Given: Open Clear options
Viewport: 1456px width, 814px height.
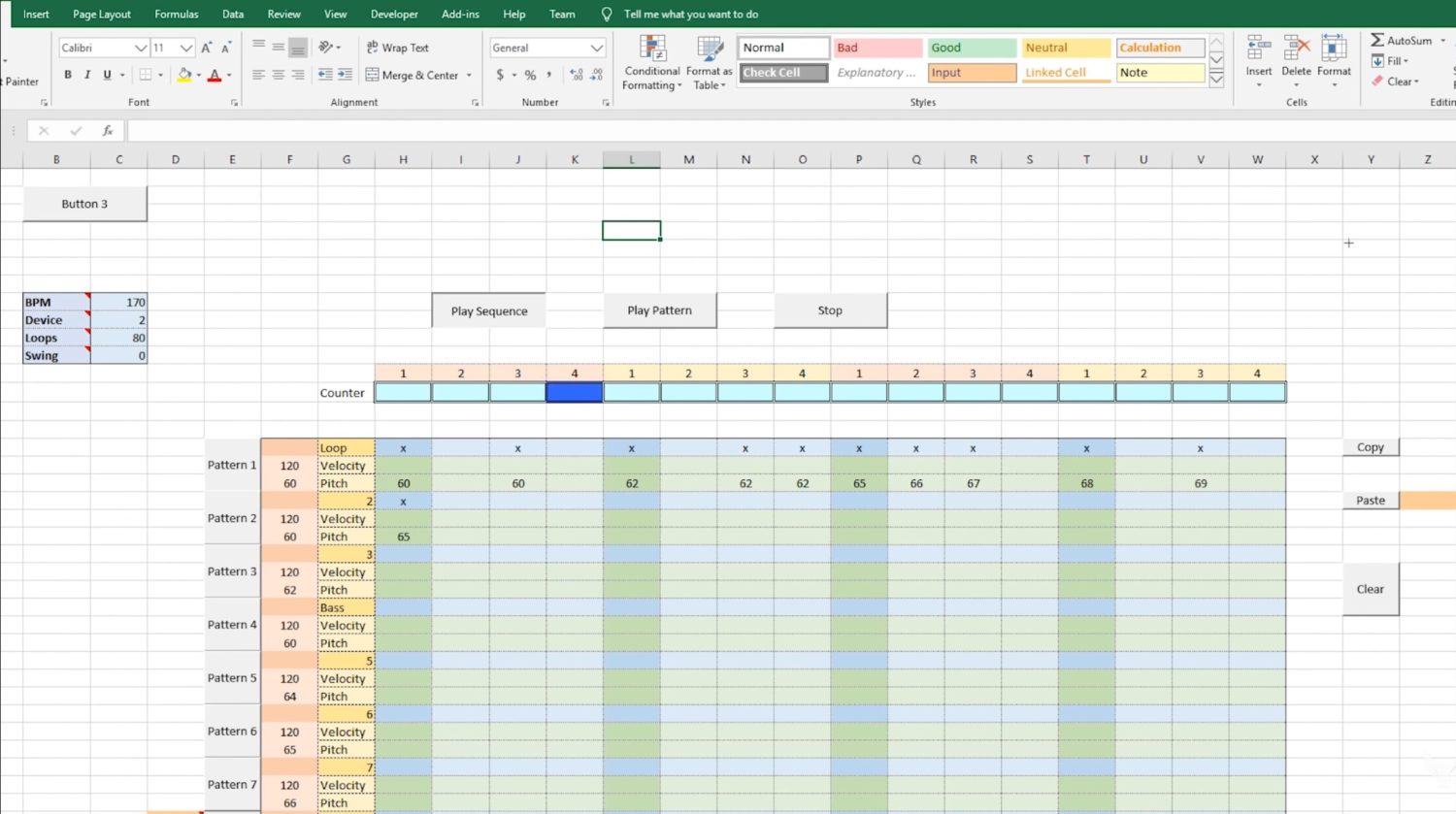Looking at the screenshot, I should [1395, 81].
